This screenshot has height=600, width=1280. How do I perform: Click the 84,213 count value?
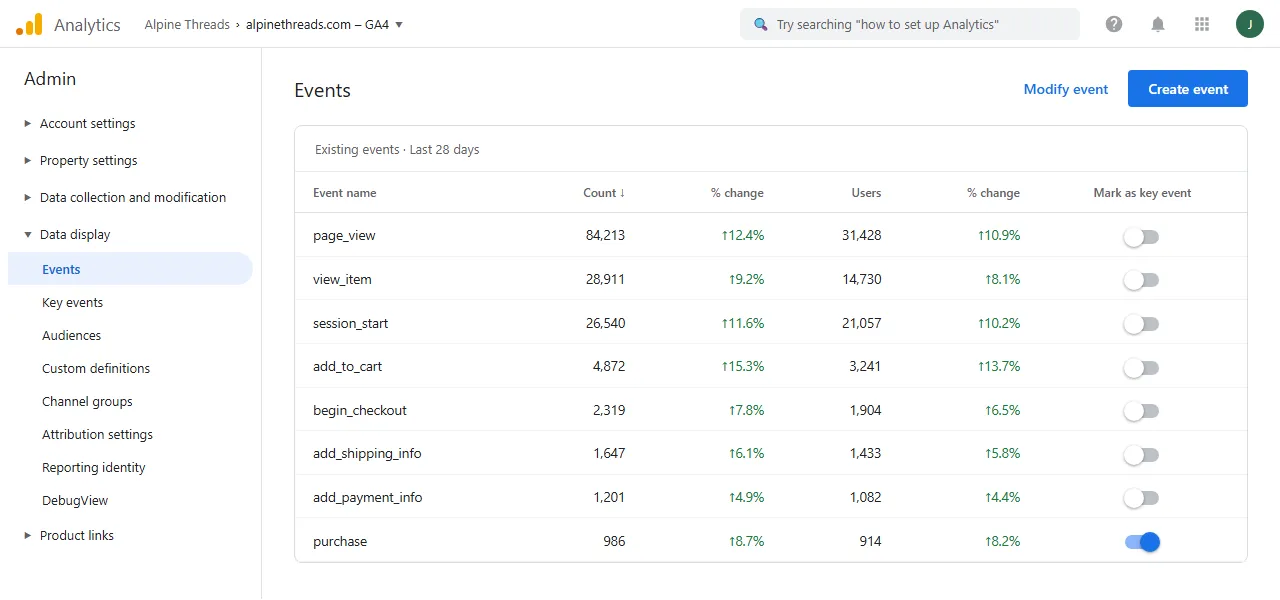pyautogui.click(x=605, y=236)
